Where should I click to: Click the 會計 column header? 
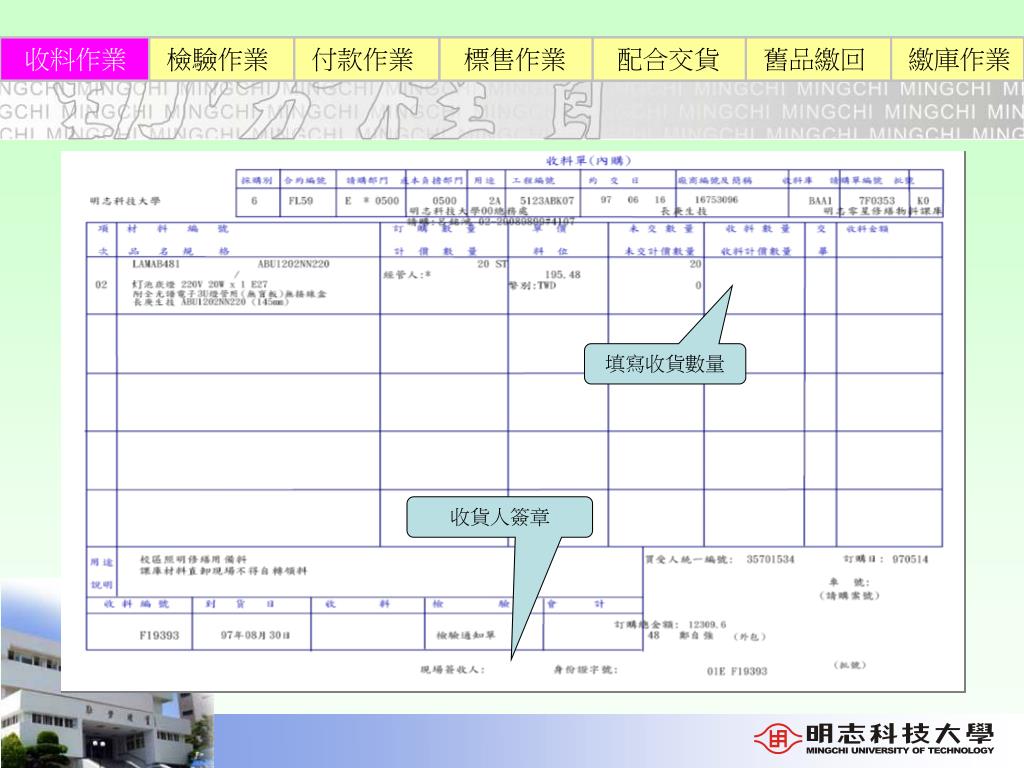point(575,604)
